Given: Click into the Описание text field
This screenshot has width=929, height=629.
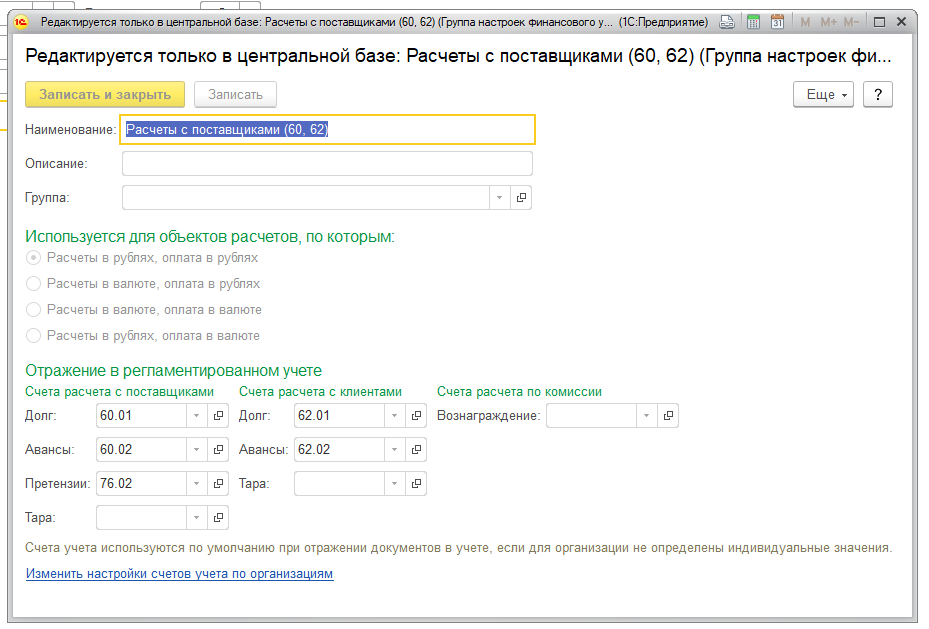Looking at the screenshot, I should coord(327,164).
